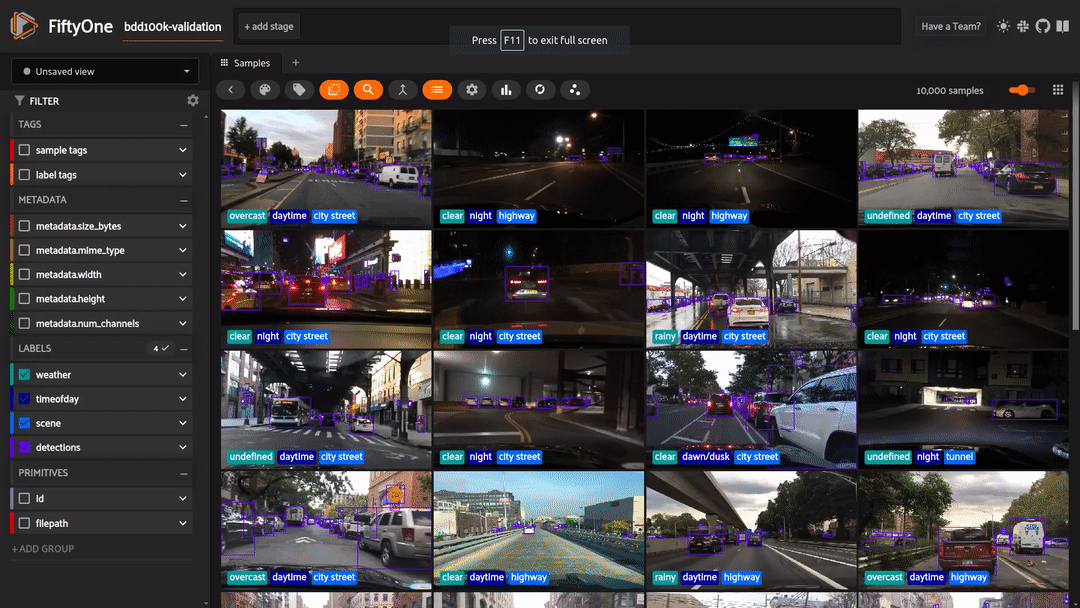Enable the metadata.width checkbox
Screen dimensions: 1080x608
(x=25, y=275)
